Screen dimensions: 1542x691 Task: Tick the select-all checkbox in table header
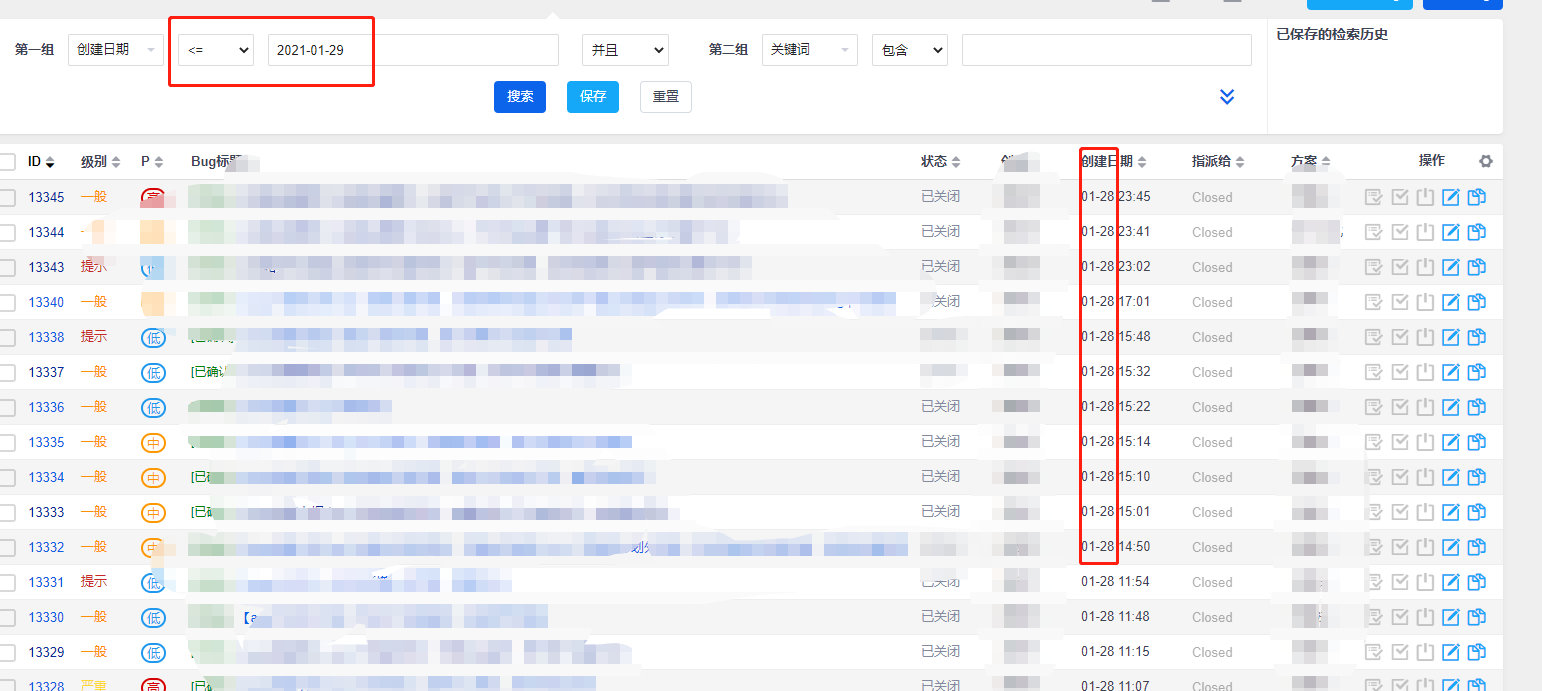click(7, 162)
